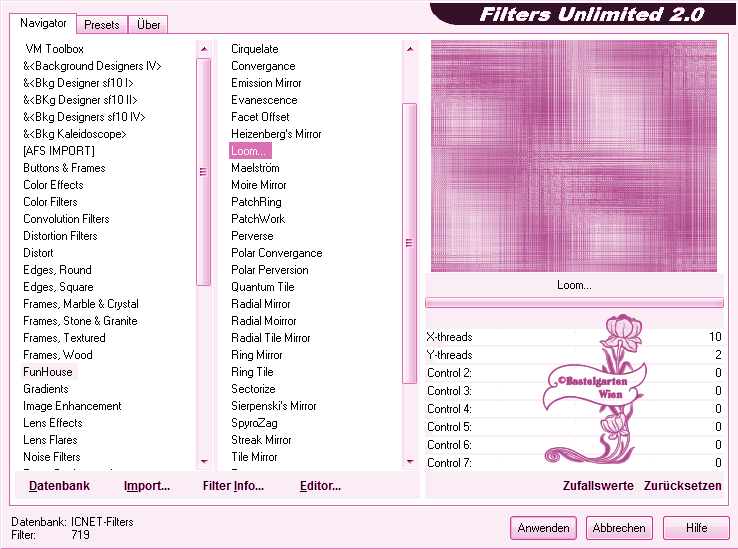Click the Datenbank link
This screenshot has height=549, width=738.
59,485
